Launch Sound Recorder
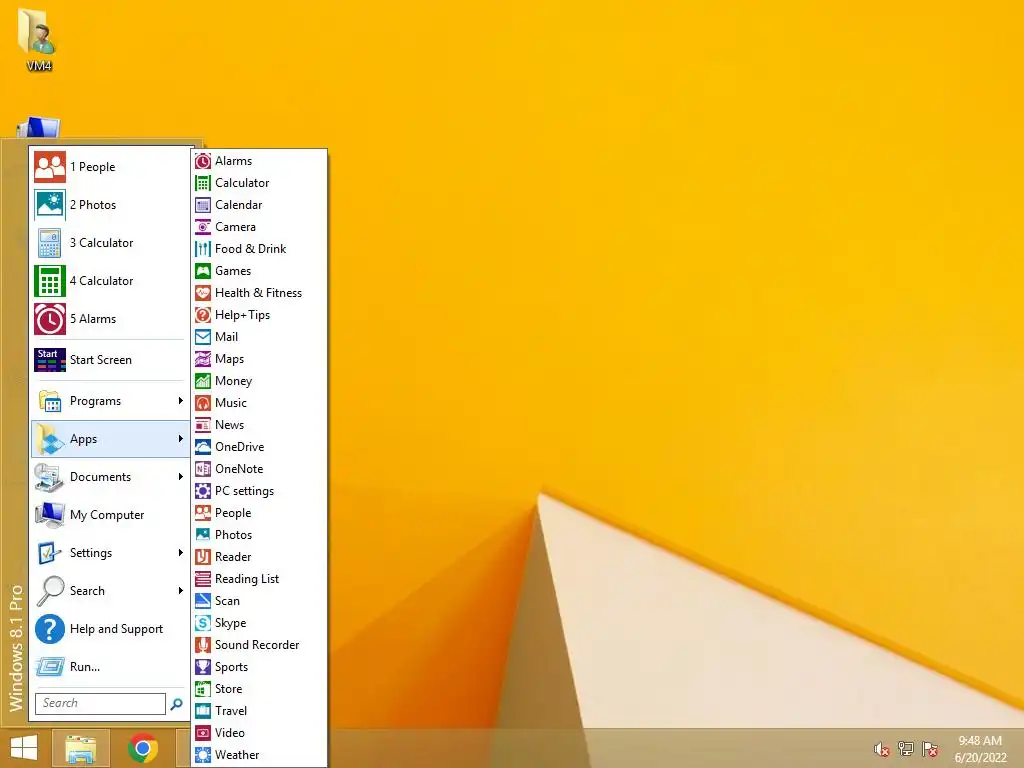1024x768 pixels. point(259,645)
